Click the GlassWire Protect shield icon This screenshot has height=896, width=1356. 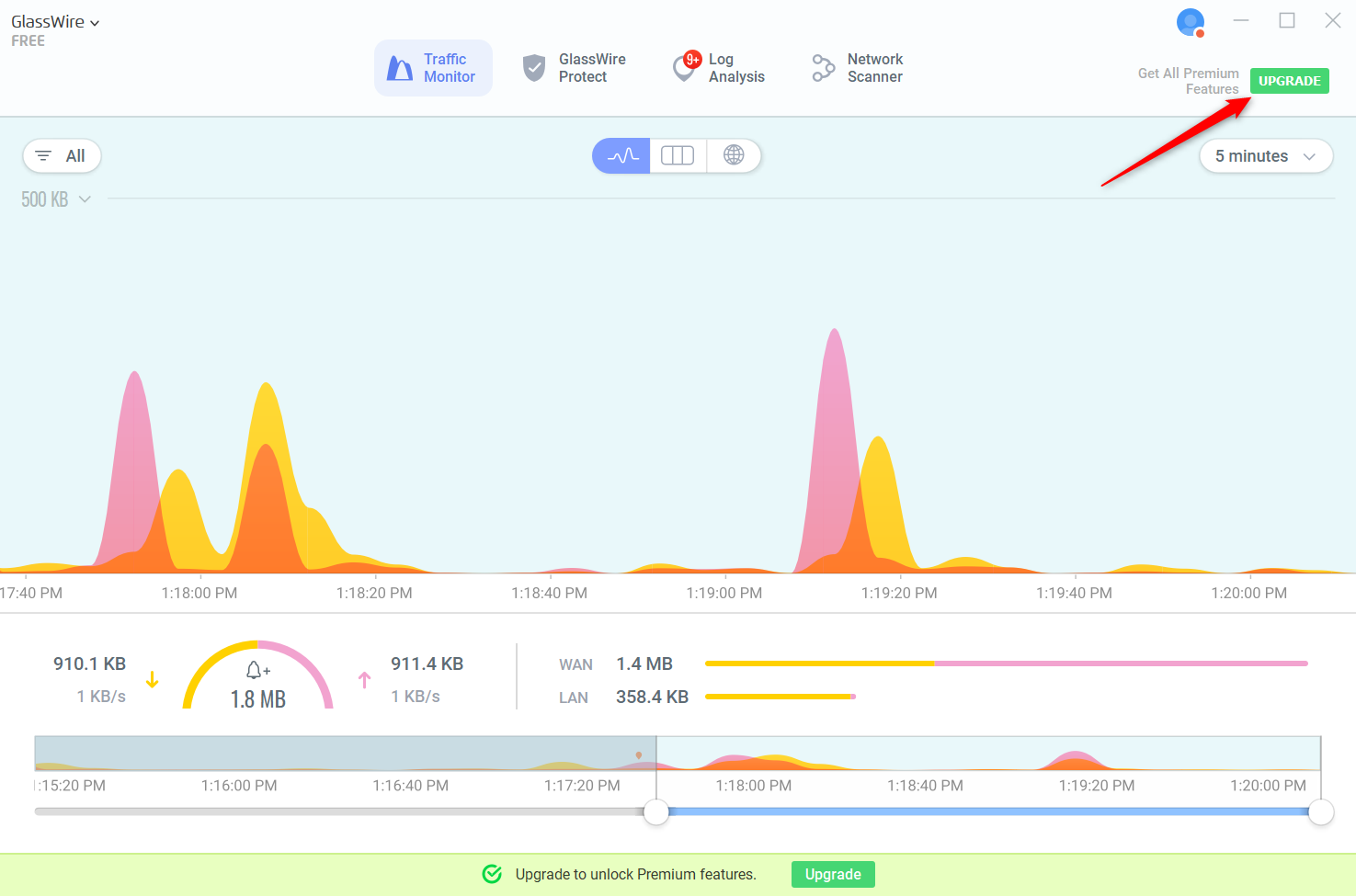pyautogui.click(x=534, y=68)
